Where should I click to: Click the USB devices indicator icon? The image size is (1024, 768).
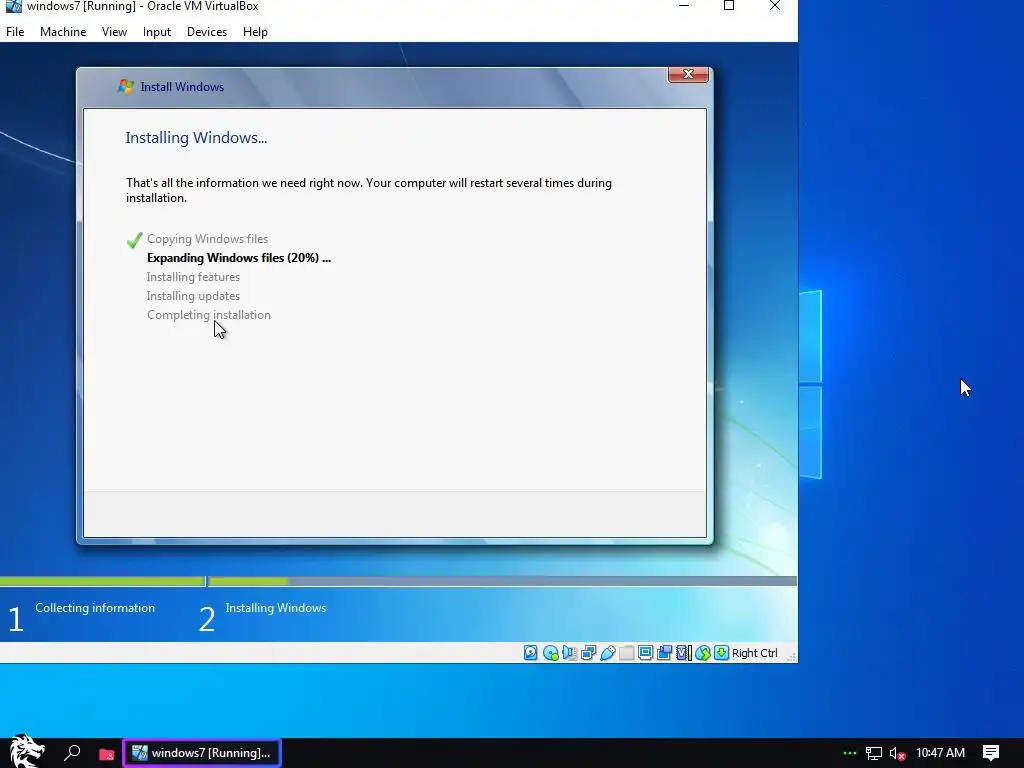point(607,652)
